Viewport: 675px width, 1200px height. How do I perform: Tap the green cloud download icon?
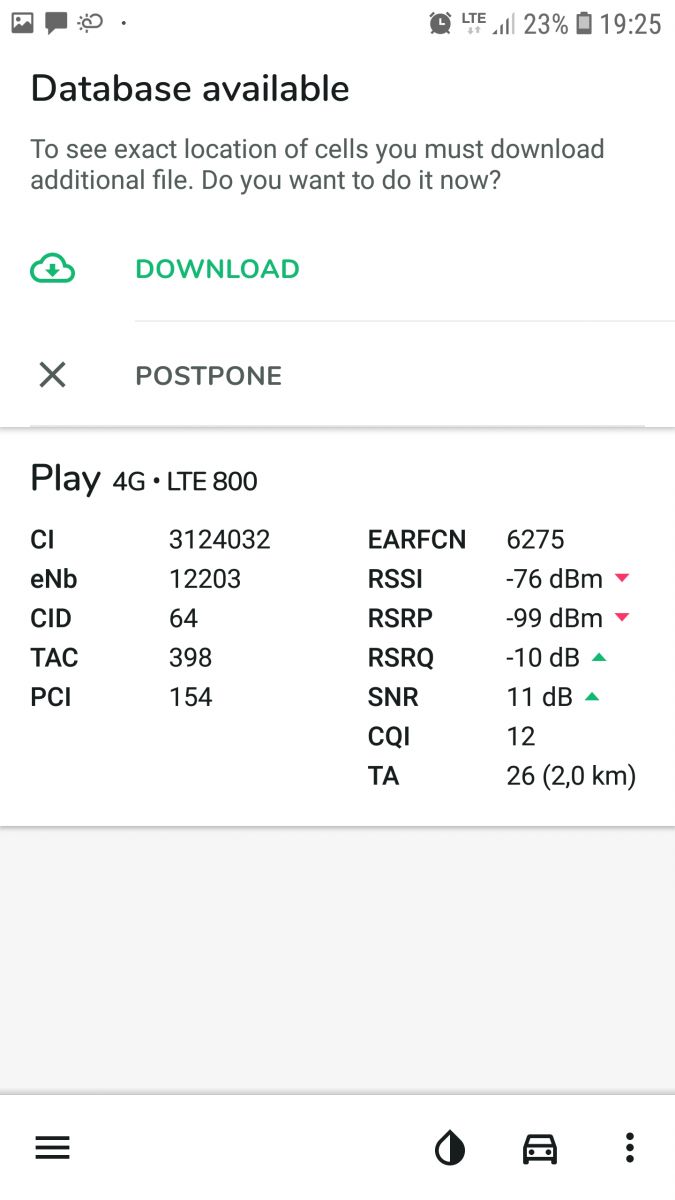(x=53, y=268)
